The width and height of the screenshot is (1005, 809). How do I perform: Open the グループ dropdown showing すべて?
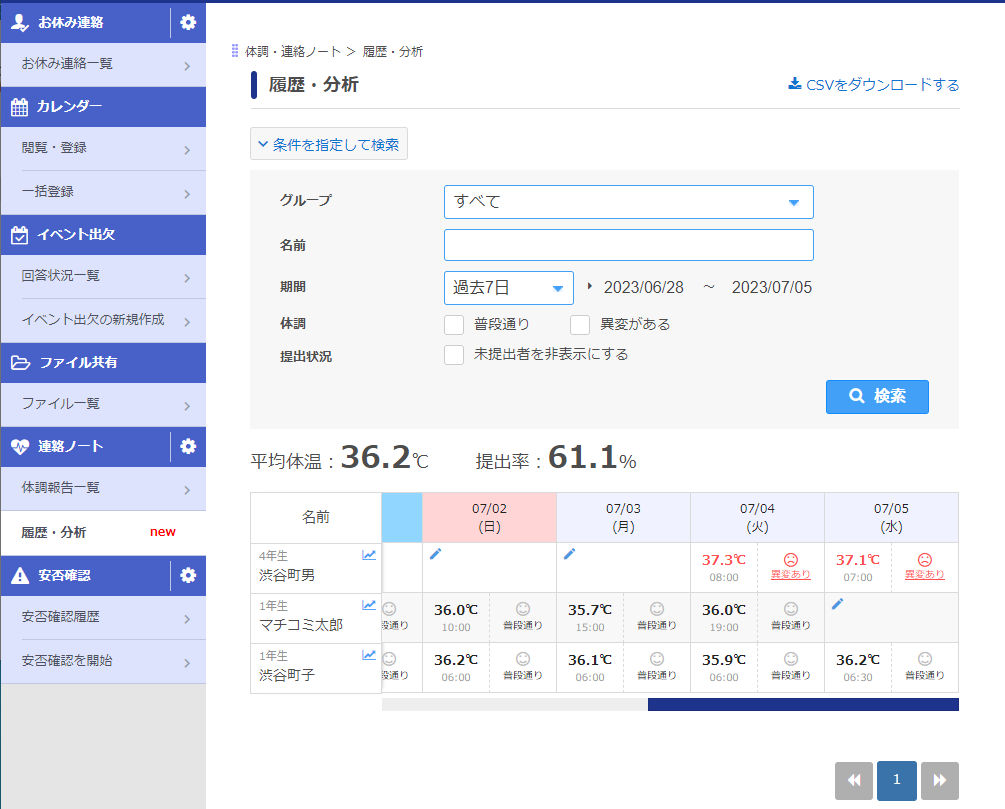click(628, 202)
